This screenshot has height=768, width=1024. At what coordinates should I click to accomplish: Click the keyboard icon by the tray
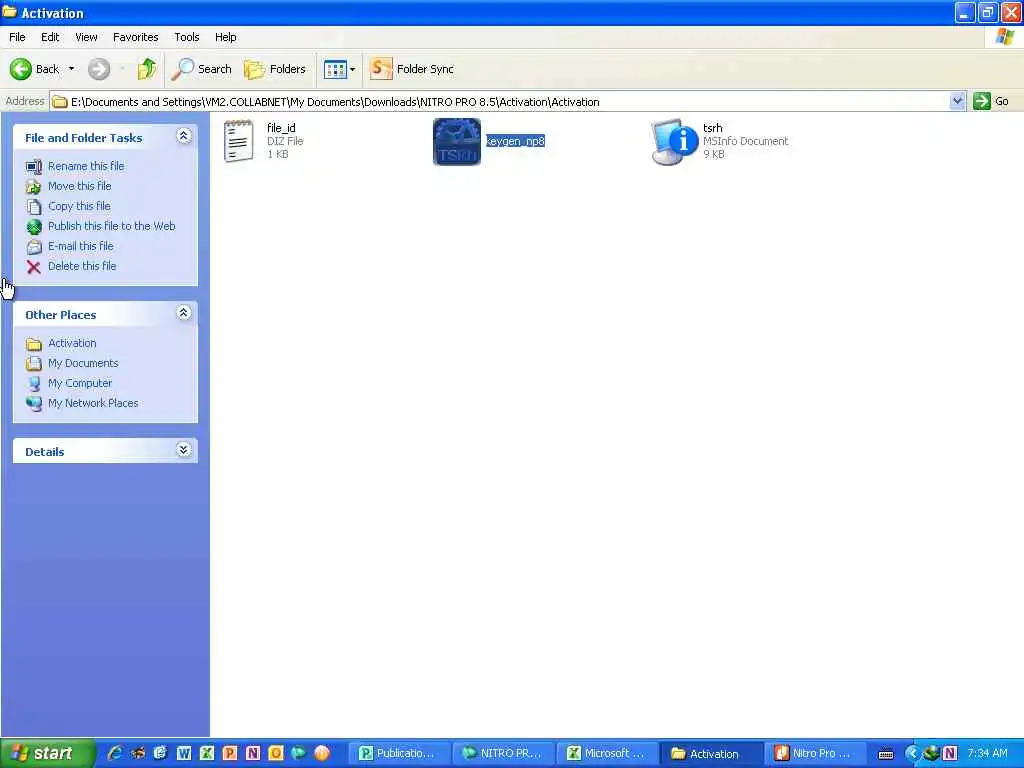[x=886, y=754]
